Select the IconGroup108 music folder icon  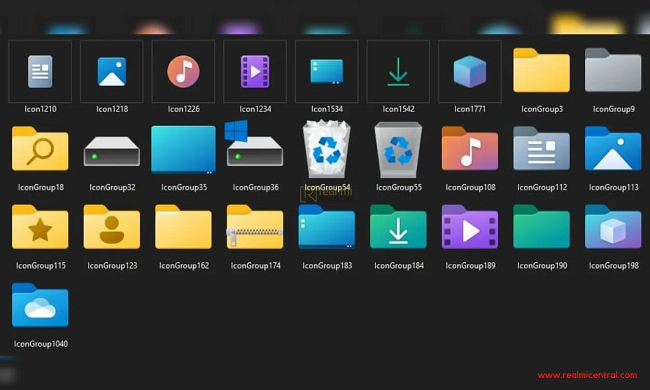(x=470, y=149)
